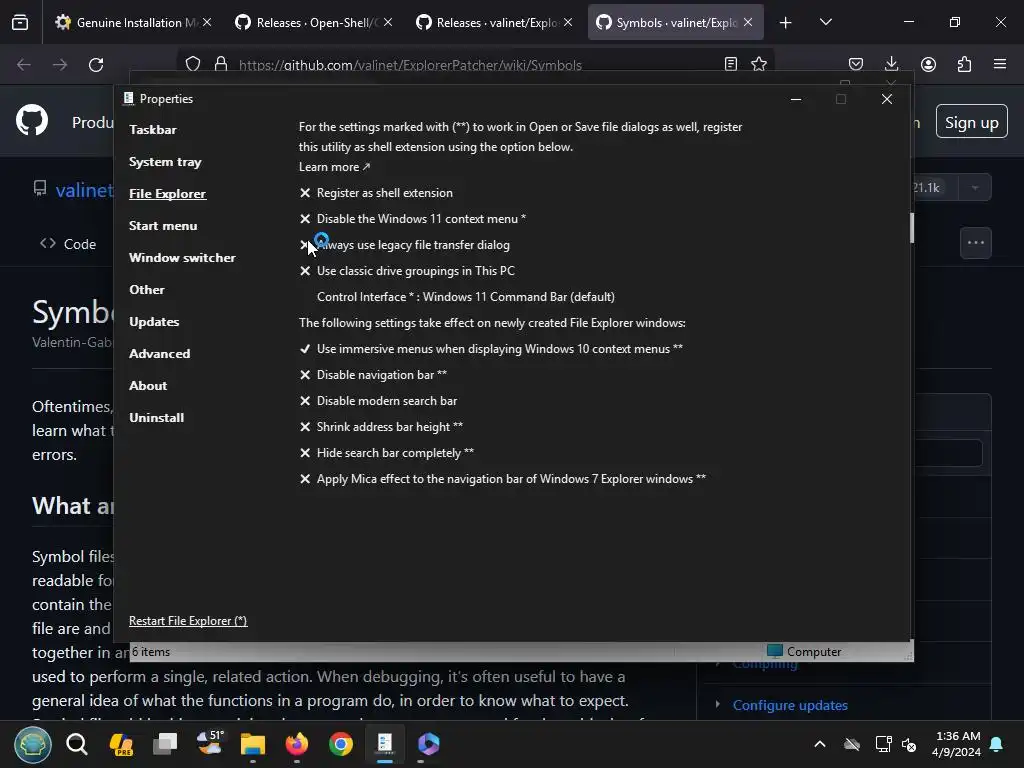
Task: Open the browser extensions icon
Action: pyautogui.click(x=964, y=64)
